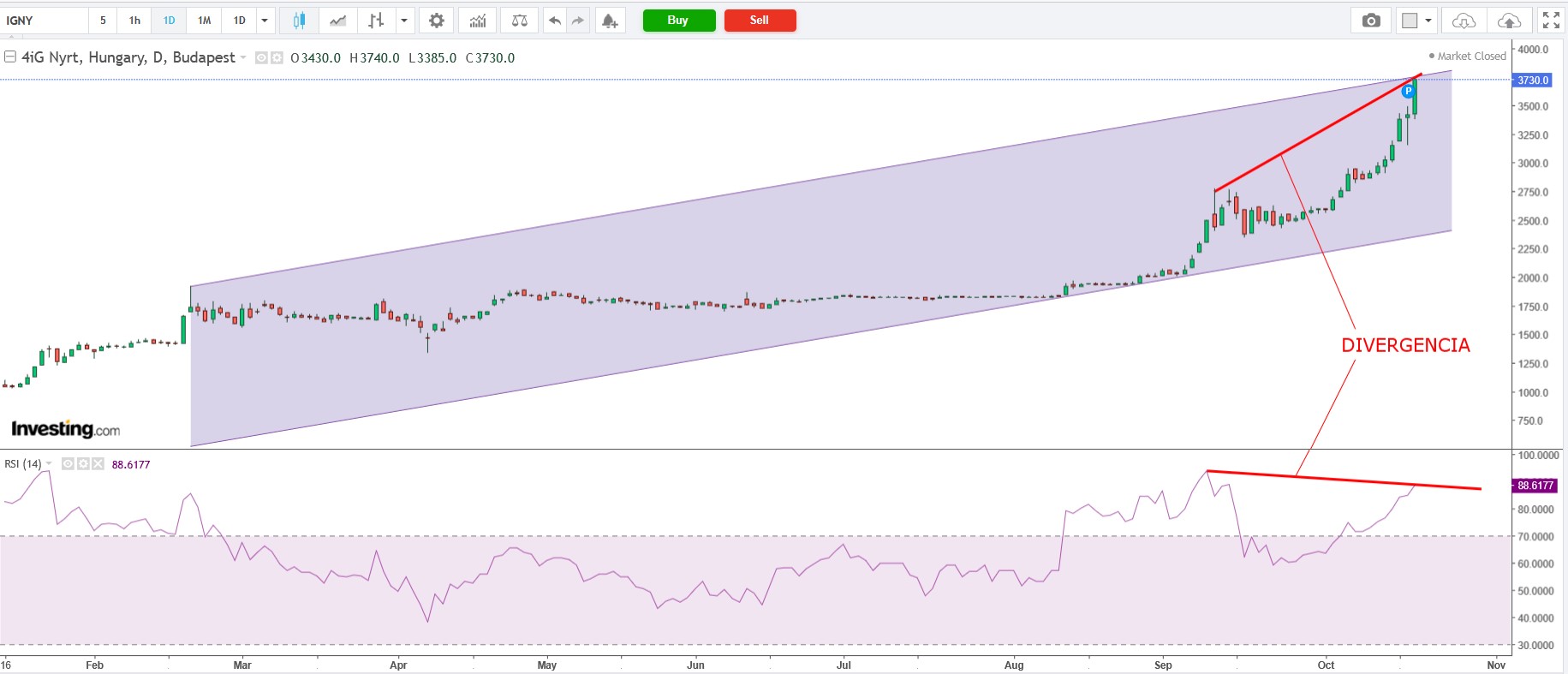Image resolution: width=1568 pixels, height=674 pixels.
Task: Click the undo arrow in toolbar
Action: [x=555, y=21]
